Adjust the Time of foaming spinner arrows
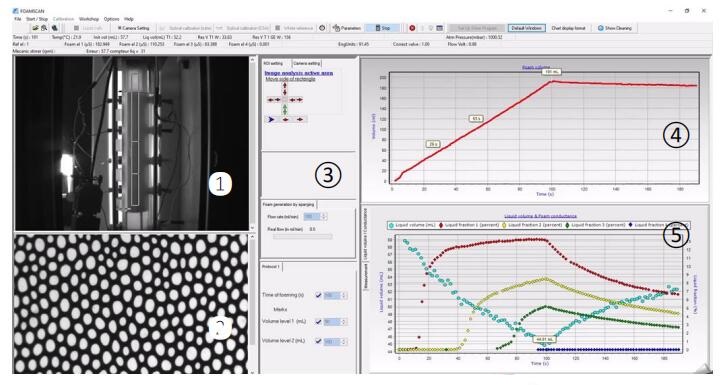The image size is (725, 385). click(344, 295)
